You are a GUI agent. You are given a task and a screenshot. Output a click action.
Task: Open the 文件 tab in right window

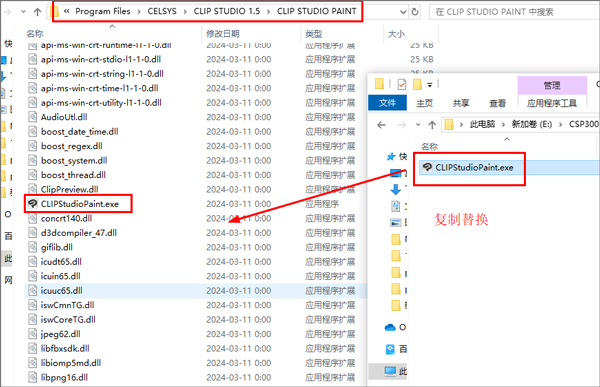point(387,103)
